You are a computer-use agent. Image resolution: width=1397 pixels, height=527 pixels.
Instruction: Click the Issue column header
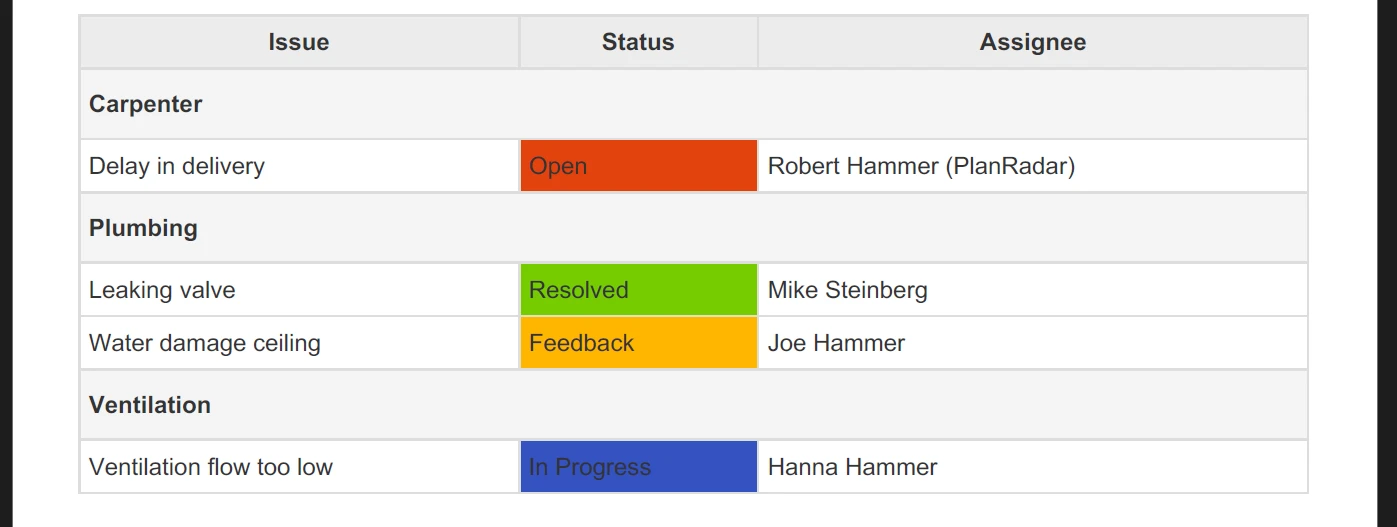[299, 42]
